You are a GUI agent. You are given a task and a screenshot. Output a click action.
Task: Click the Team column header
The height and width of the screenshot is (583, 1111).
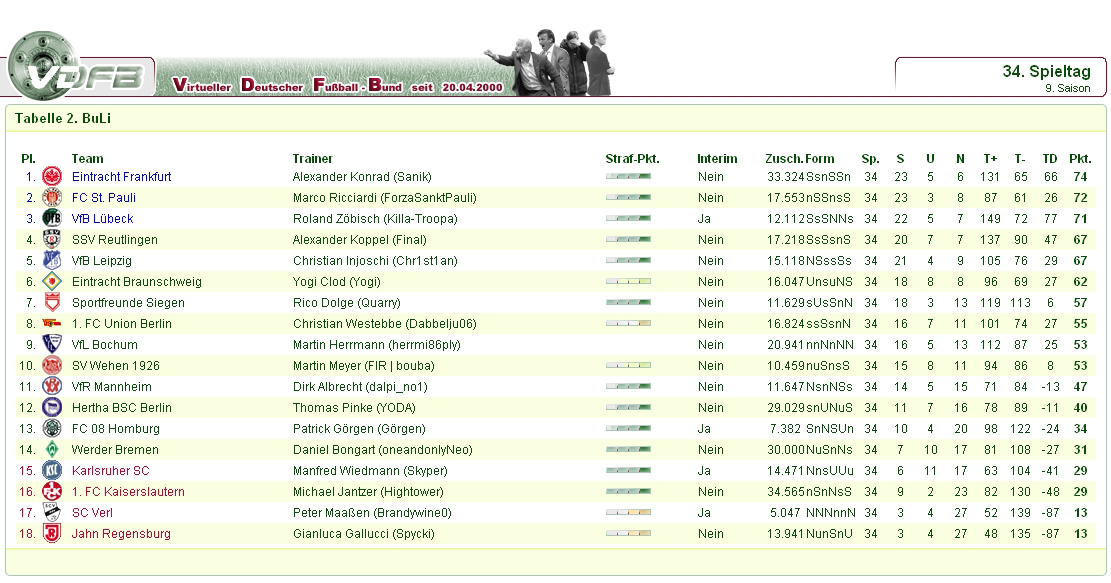pos(87,159)
